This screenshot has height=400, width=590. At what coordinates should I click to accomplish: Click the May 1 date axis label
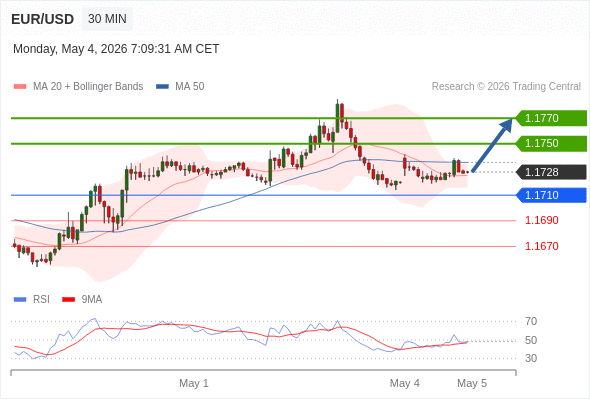point(194,383)
